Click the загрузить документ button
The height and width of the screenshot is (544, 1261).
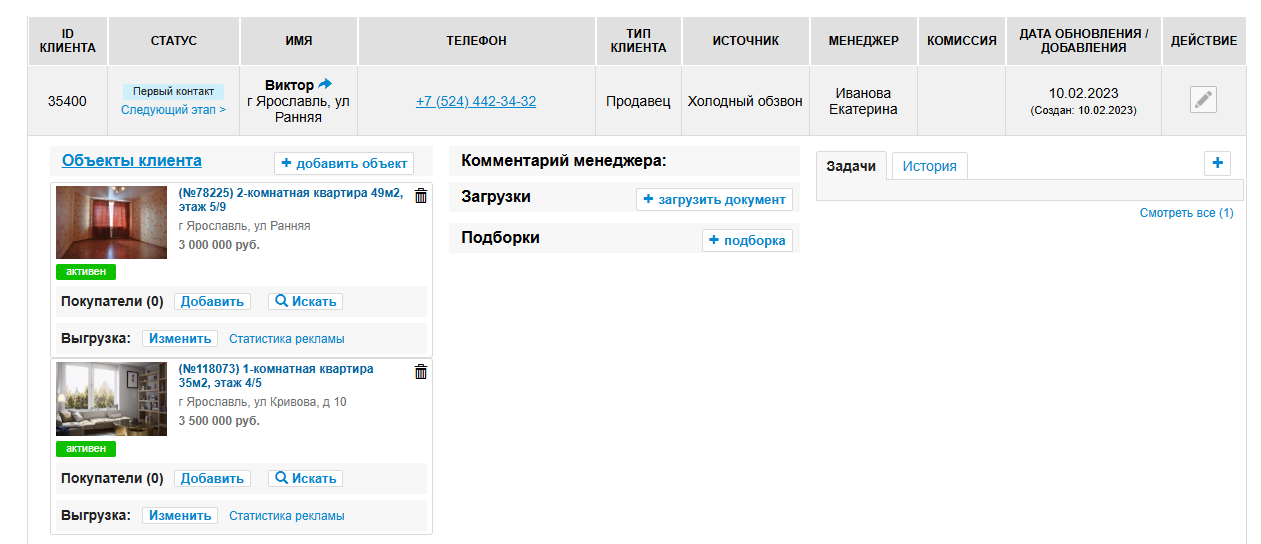coord(714,199)
